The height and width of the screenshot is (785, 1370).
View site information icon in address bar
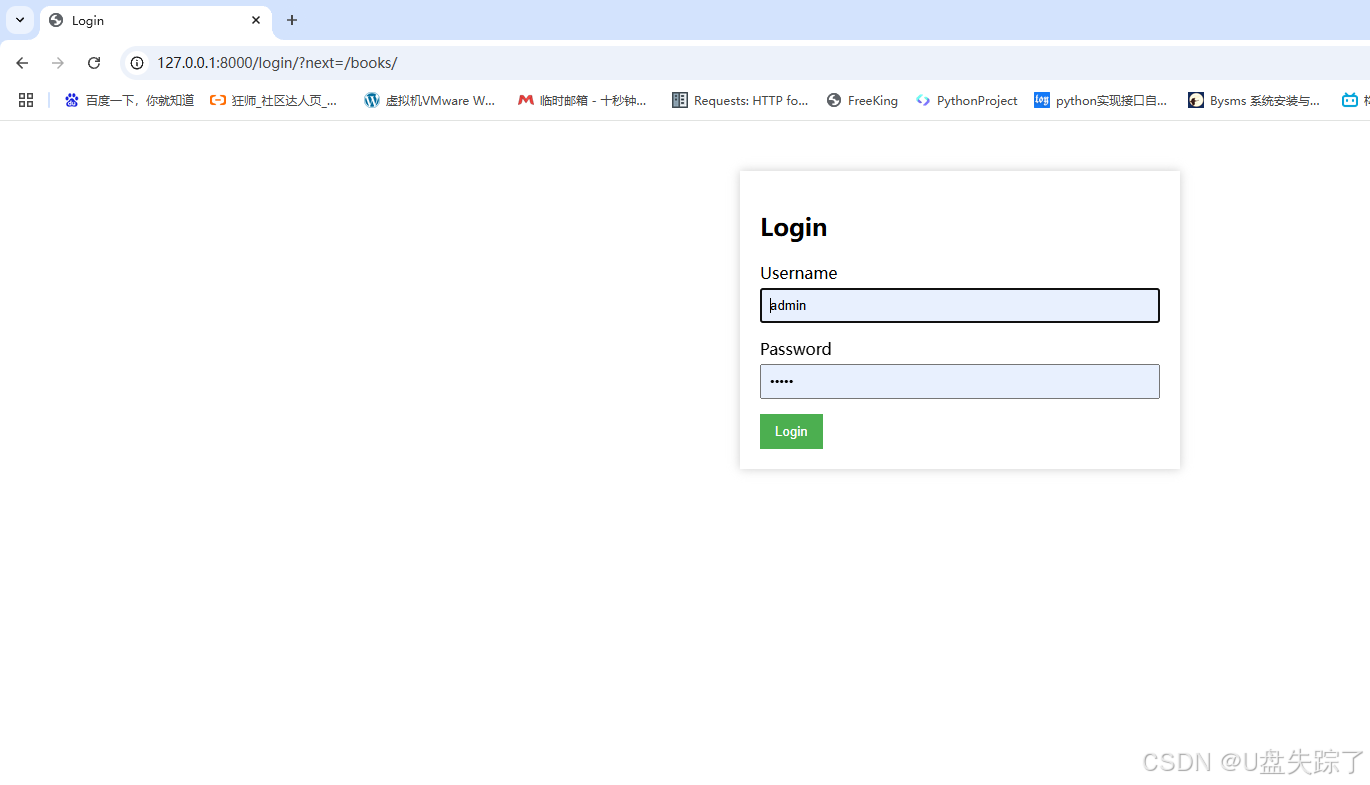[x=138, y=63]
